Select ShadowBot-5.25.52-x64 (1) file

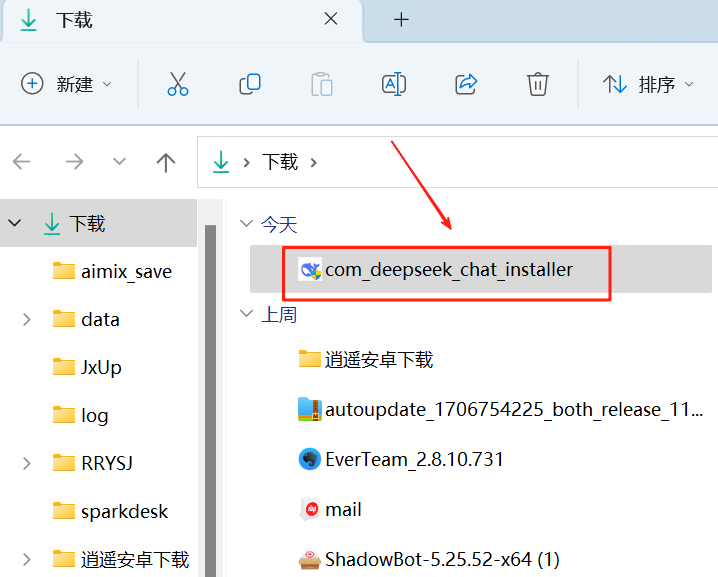(x=442, y=559)
